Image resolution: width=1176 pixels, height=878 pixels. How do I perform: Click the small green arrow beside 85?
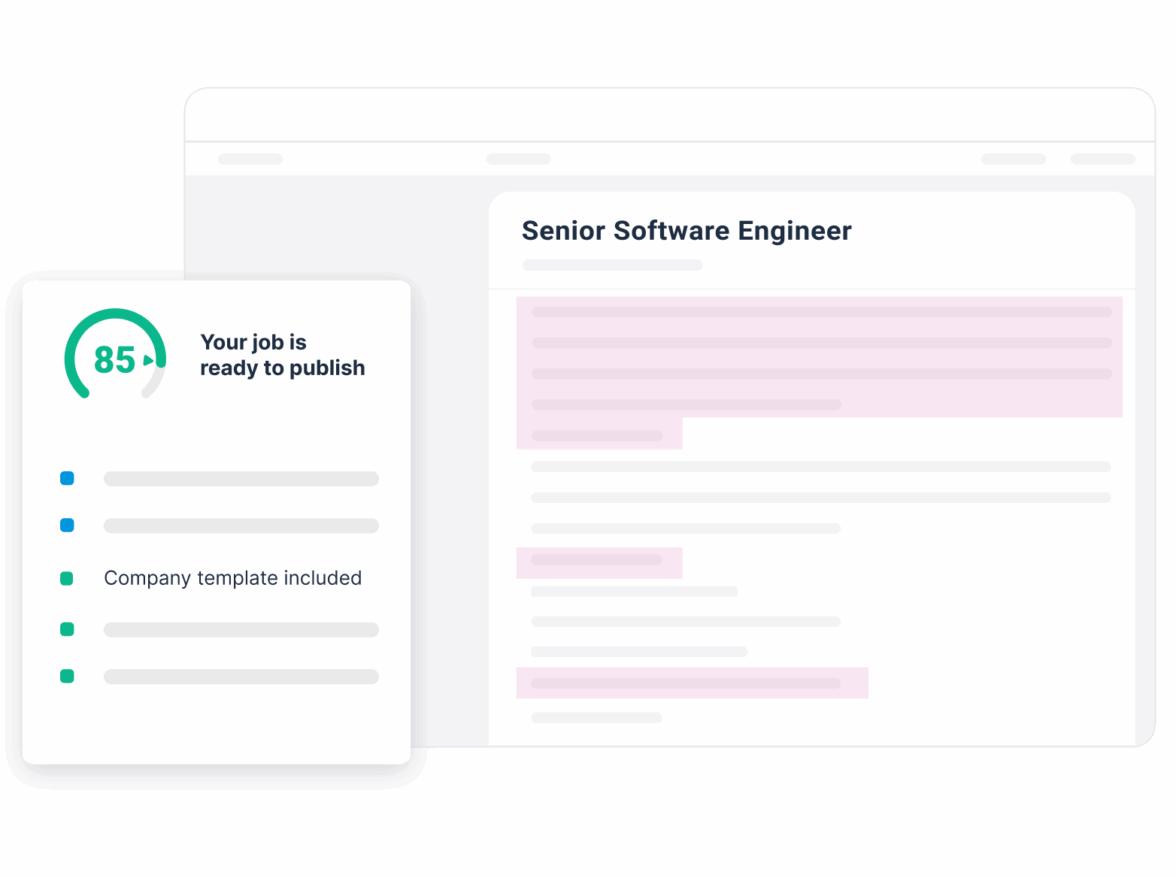(149, 360)
